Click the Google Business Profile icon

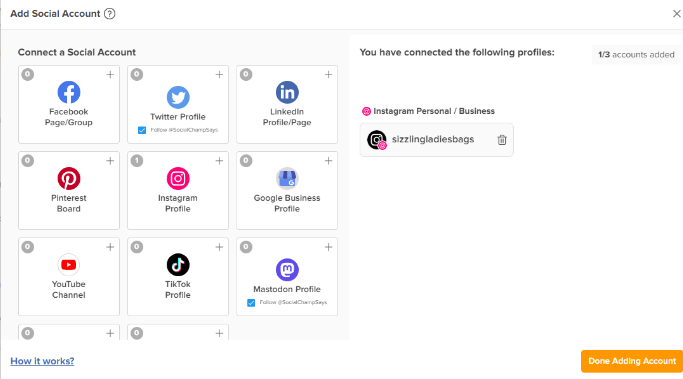287,179
